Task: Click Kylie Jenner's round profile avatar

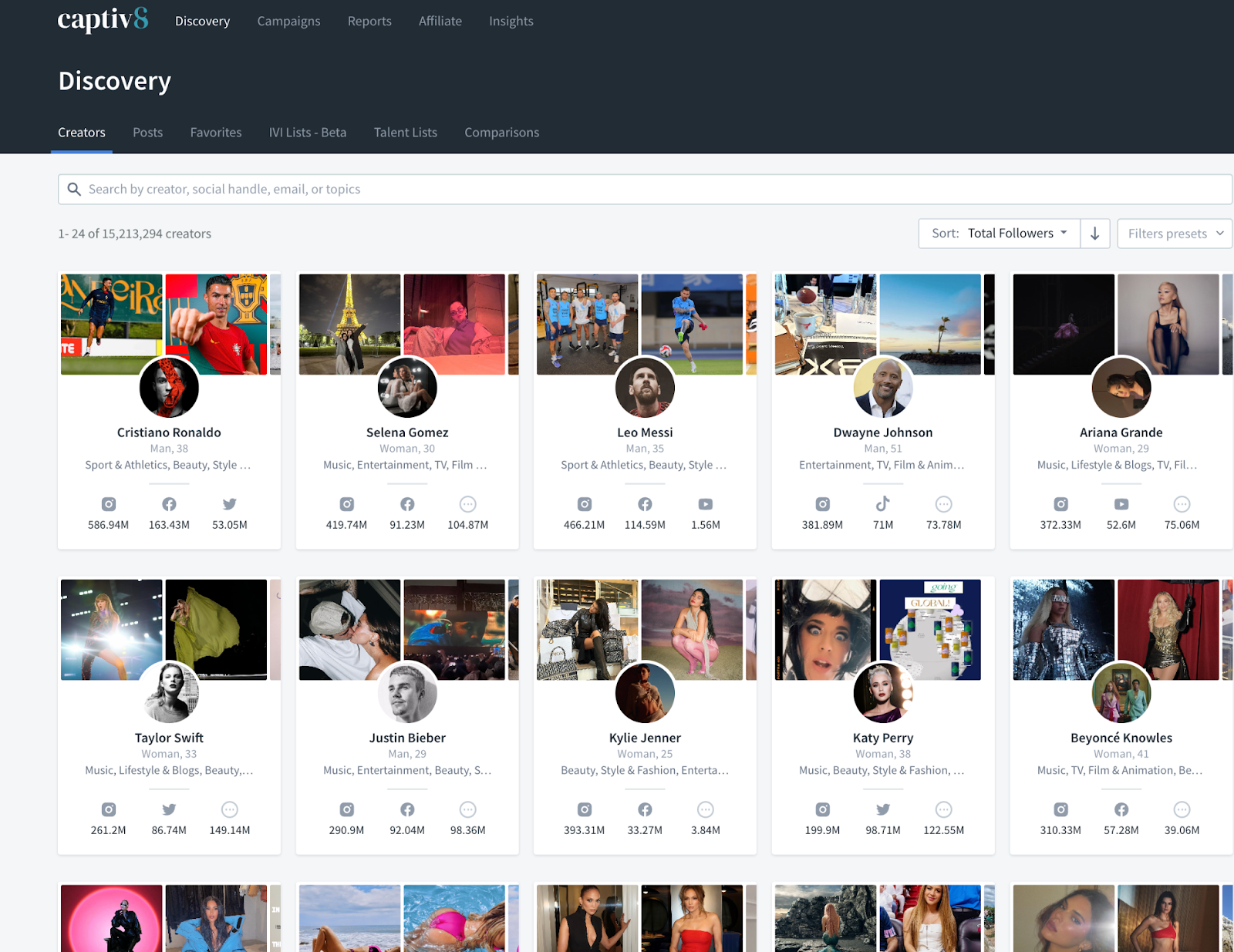Action: (645, 693)
